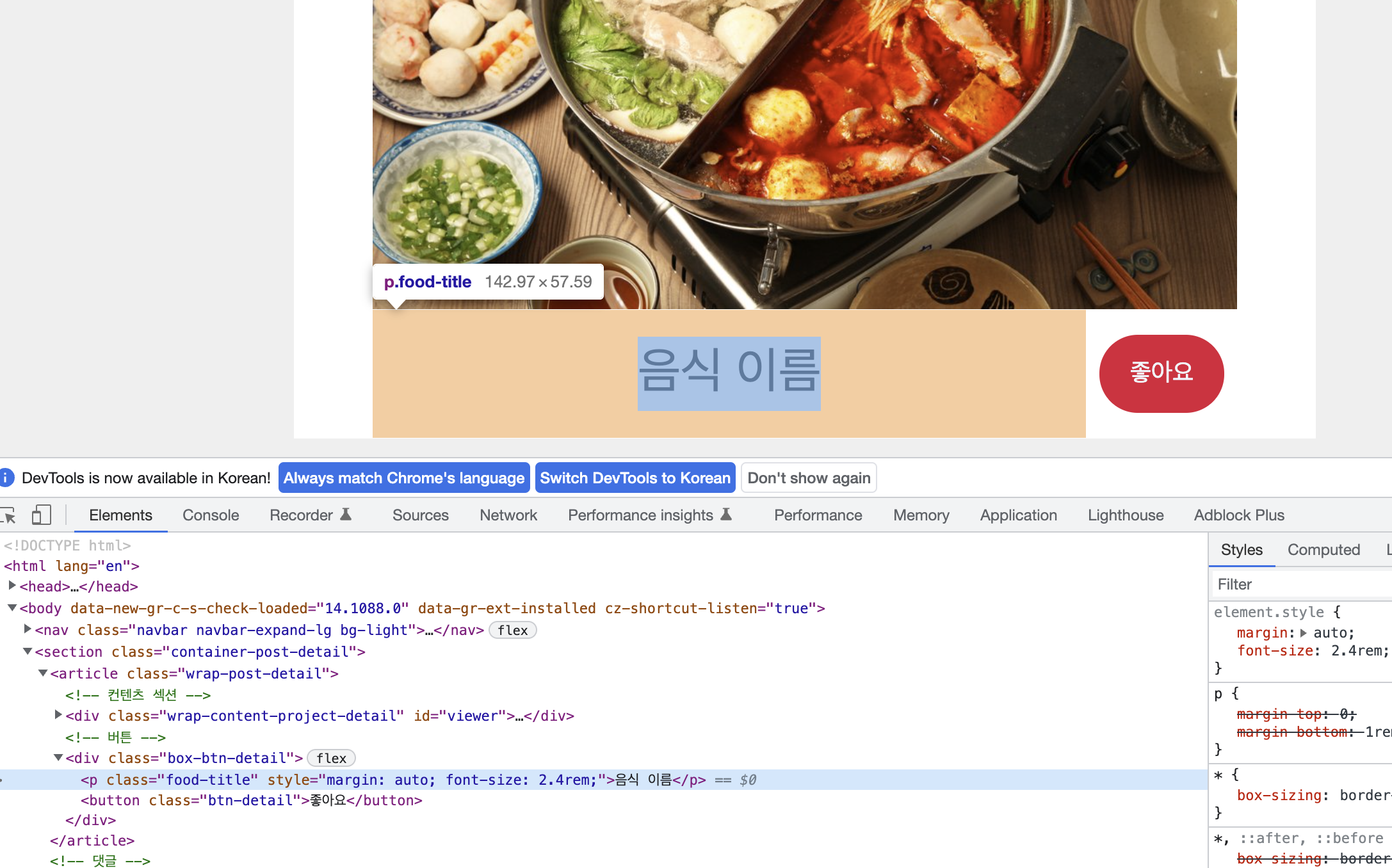
Task: Select the 댓글 comment line
Action: pos(100,860)
